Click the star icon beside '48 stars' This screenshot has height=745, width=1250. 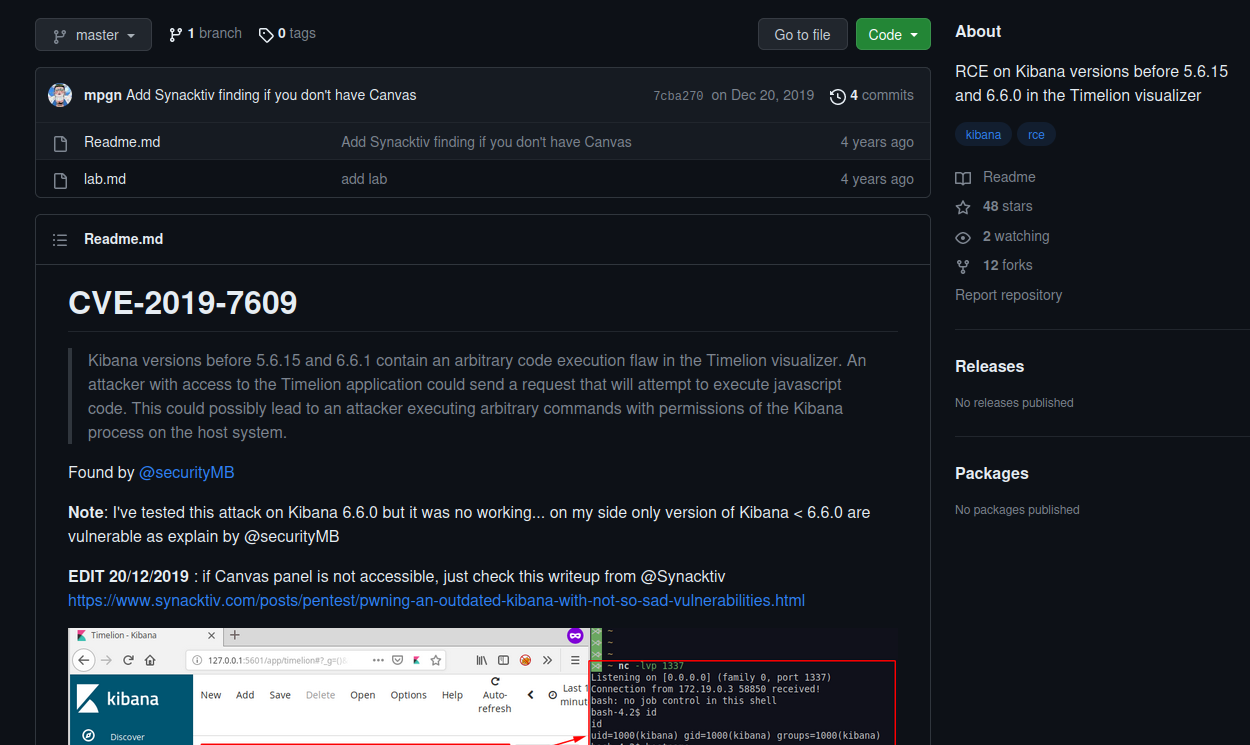963,207
